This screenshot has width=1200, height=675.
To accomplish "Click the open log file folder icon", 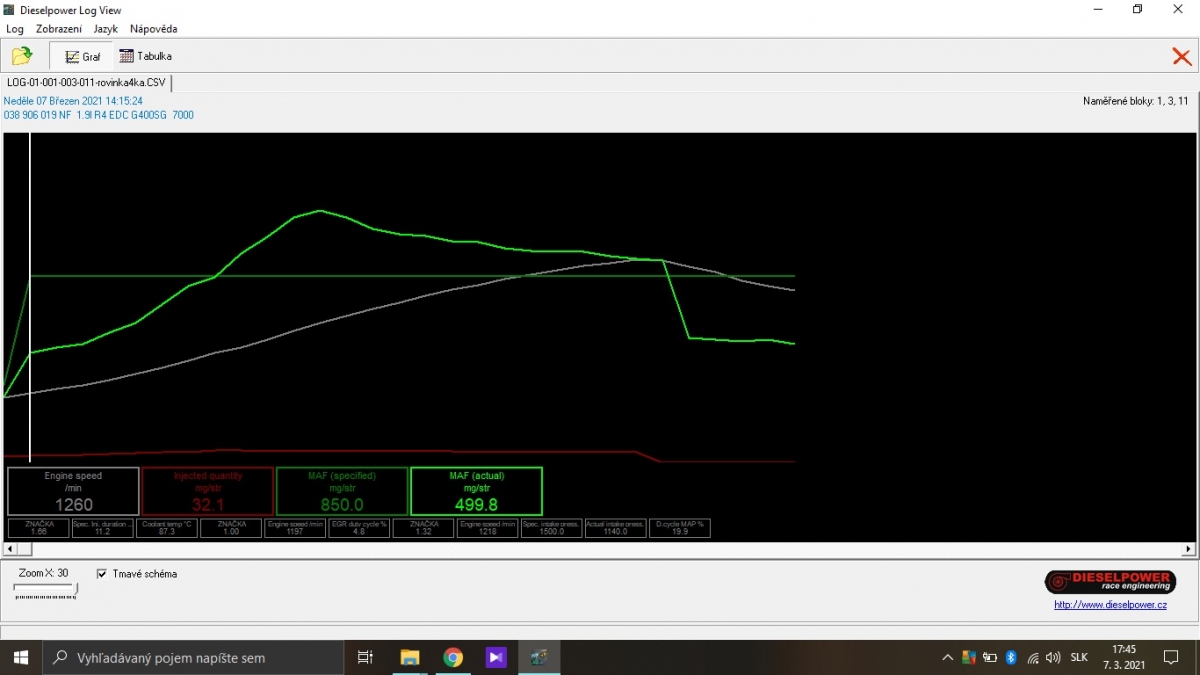I will [x=21, y=56].
